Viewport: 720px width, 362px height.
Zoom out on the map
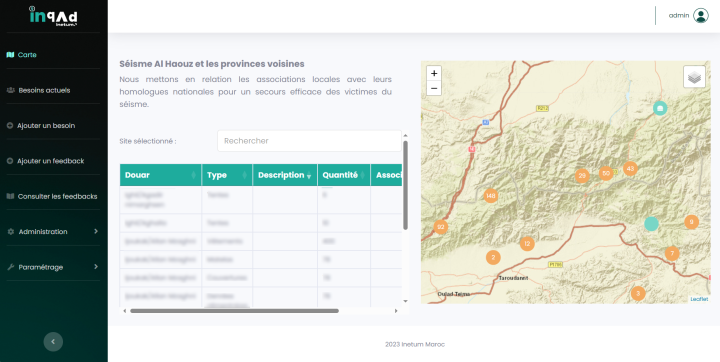pos(434,88)
